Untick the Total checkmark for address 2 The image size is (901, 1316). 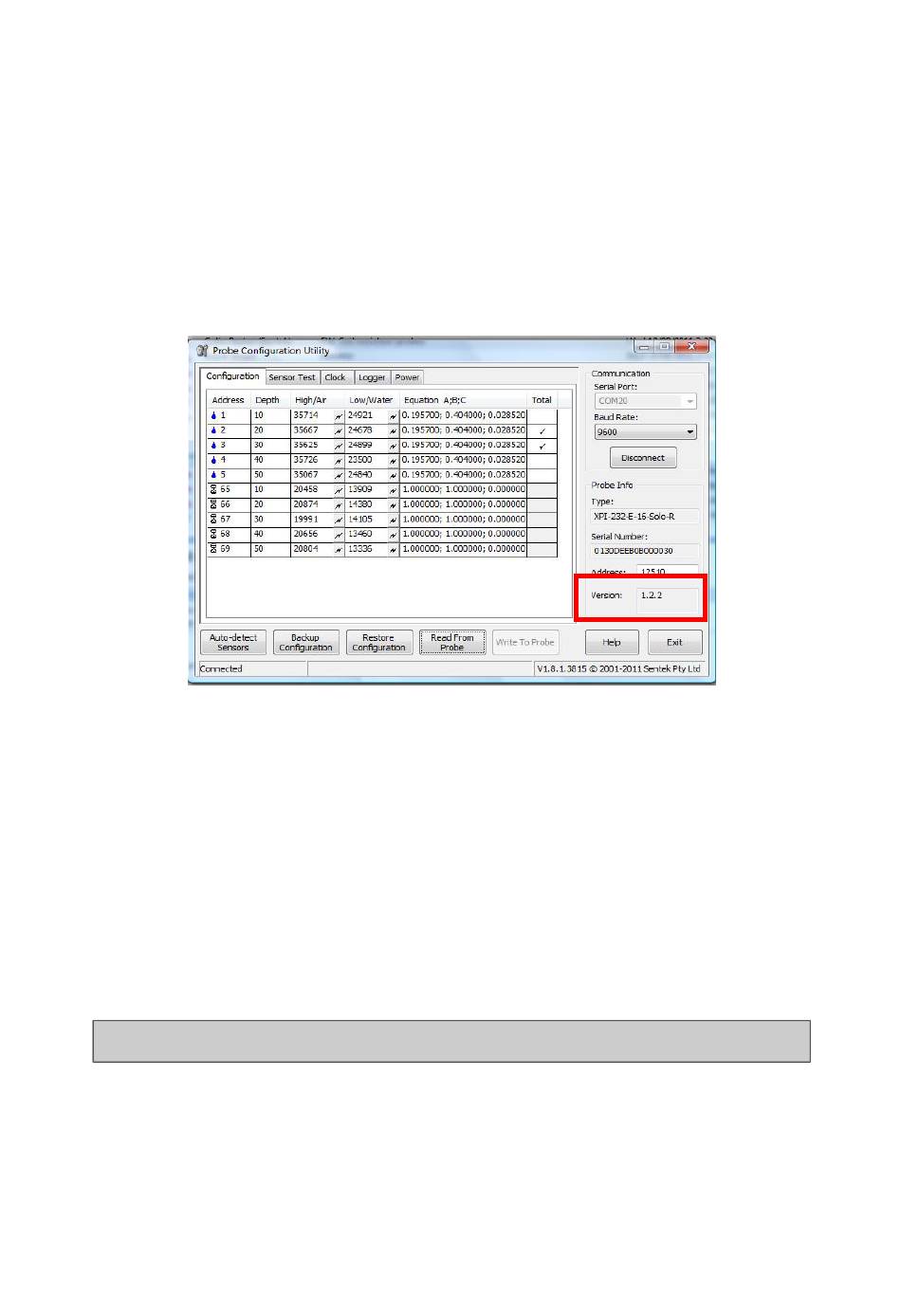(x=542, y=430)
